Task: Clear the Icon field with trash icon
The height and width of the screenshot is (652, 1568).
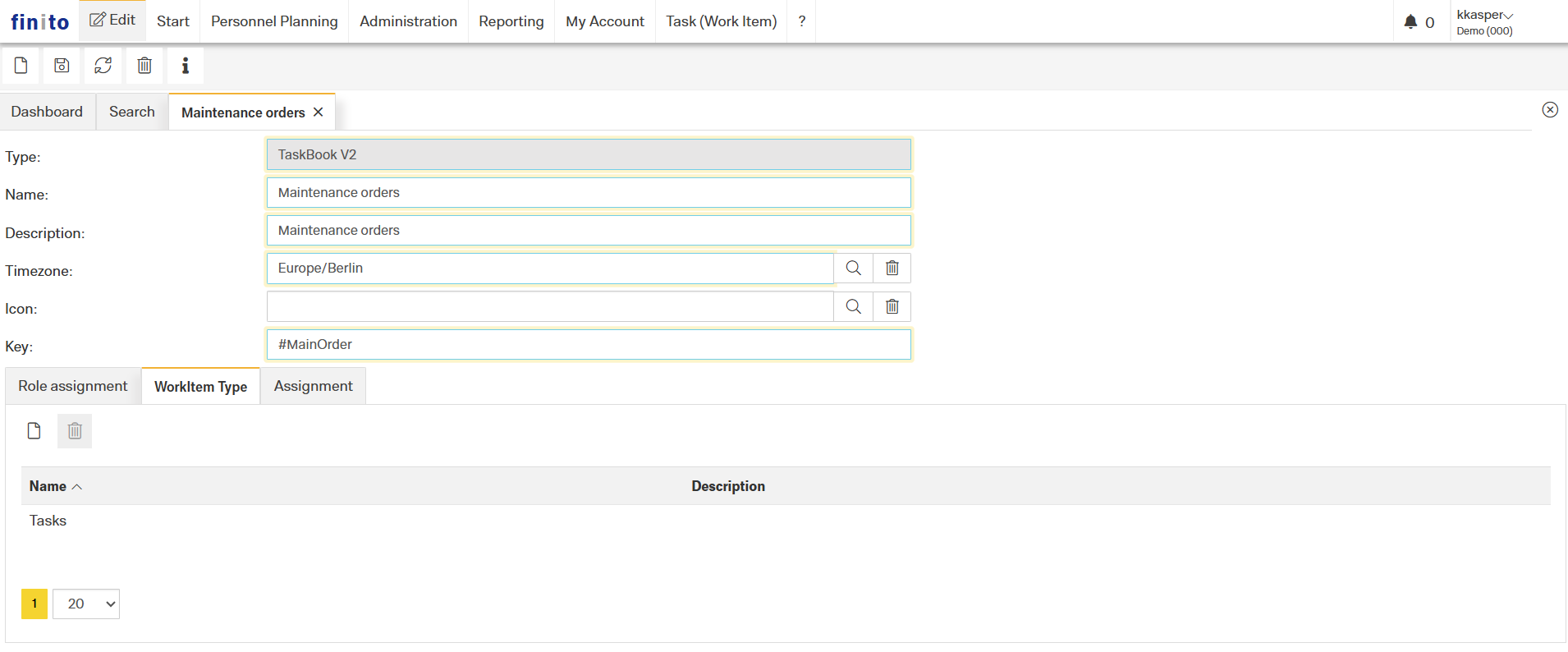Action: pyautogui.click(x=892, y=306)
